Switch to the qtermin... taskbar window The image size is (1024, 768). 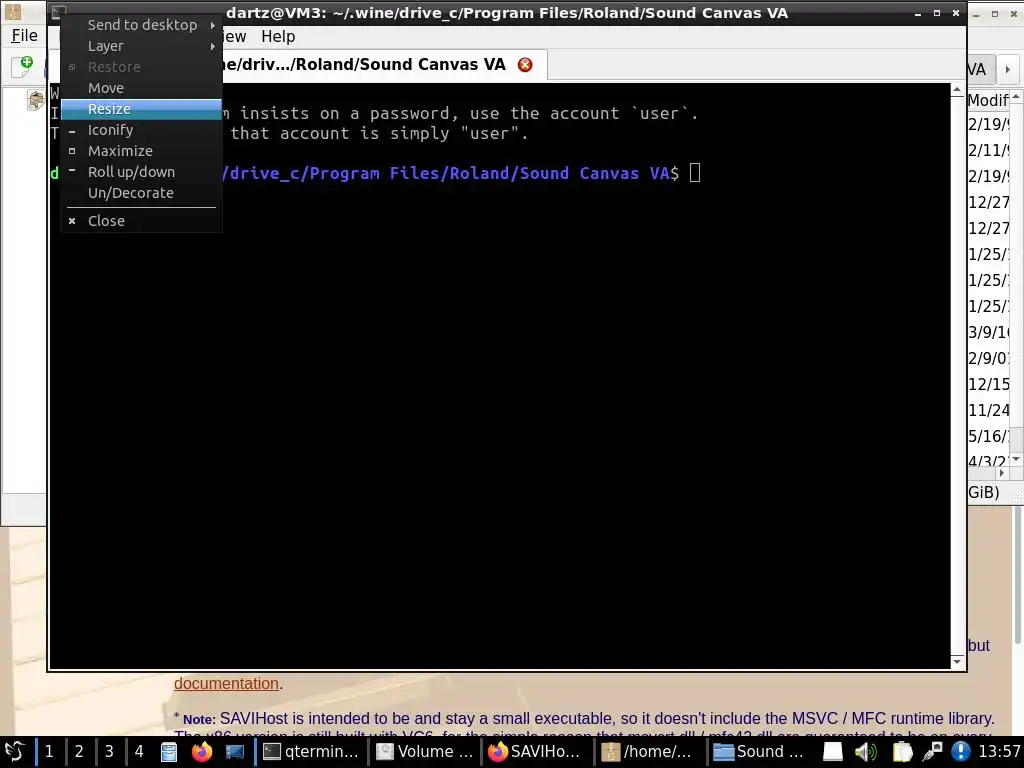[312, 752]
